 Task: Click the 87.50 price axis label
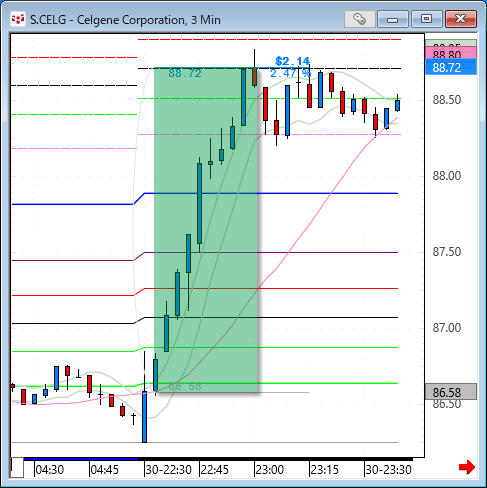(x=447, y=252)
